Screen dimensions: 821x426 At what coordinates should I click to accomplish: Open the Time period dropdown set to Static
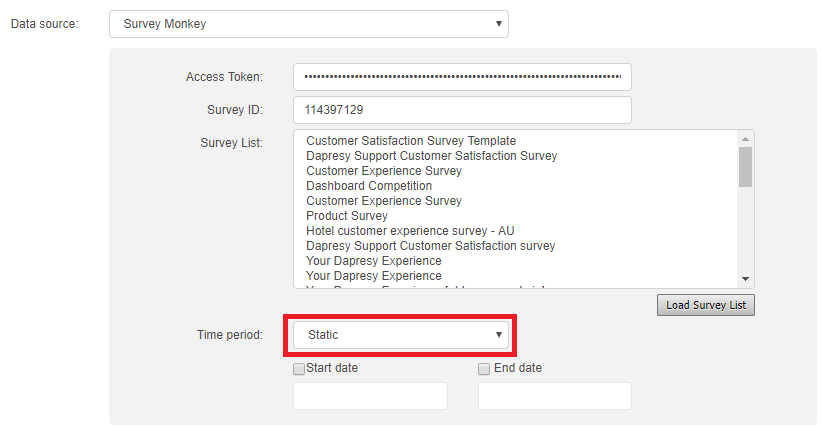coord(401,335)
